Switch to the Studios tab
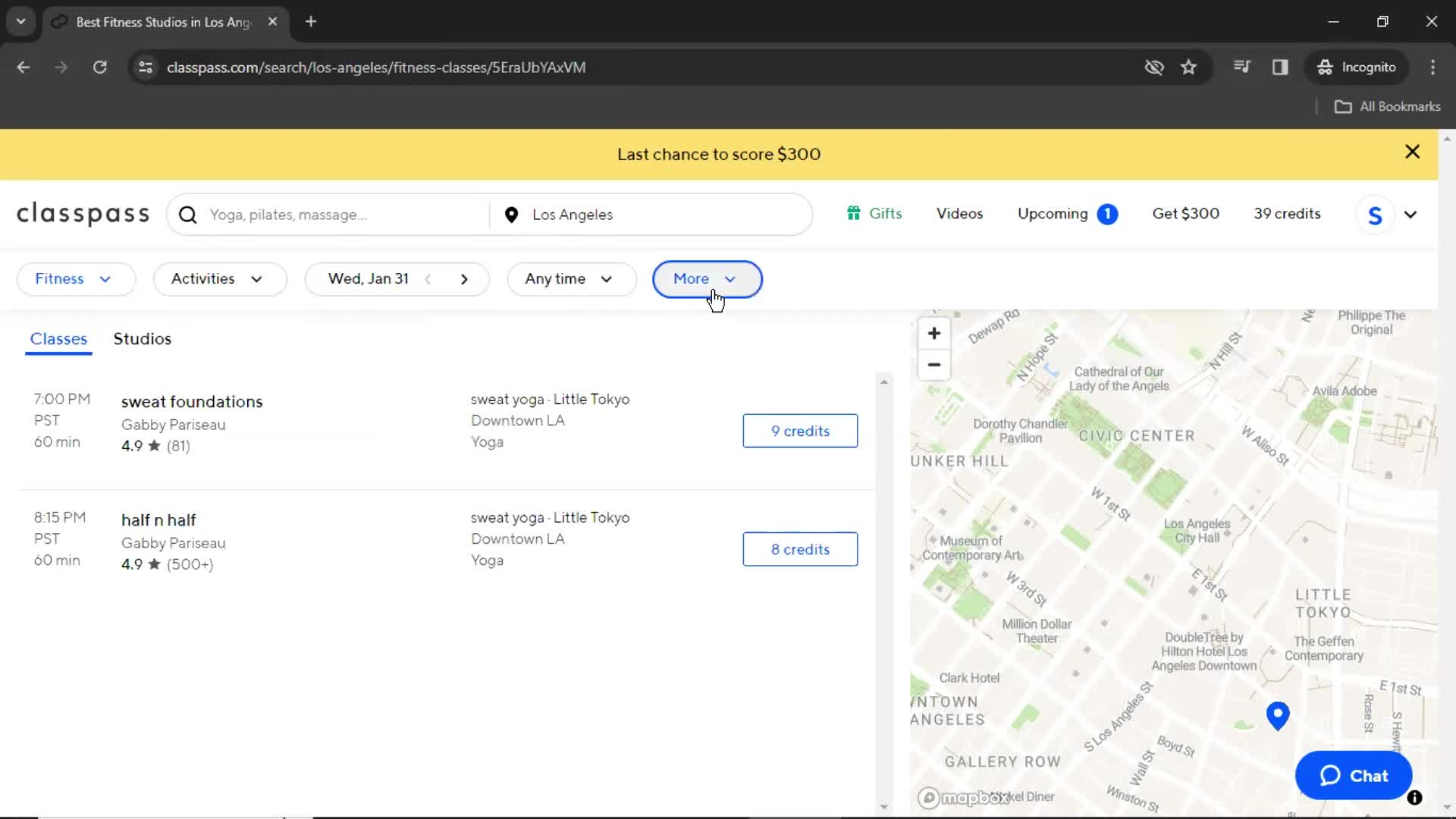Viewport: 1456px width, 819px height. (x=143, y=339)
